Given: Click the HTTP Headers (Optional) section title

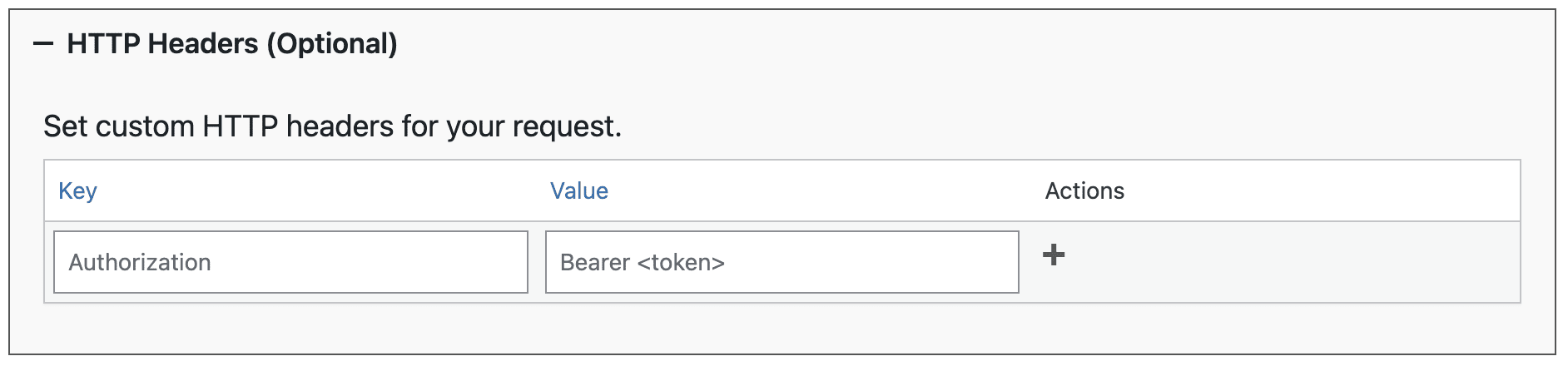Looking at the screenshot, I should [232, 44].
